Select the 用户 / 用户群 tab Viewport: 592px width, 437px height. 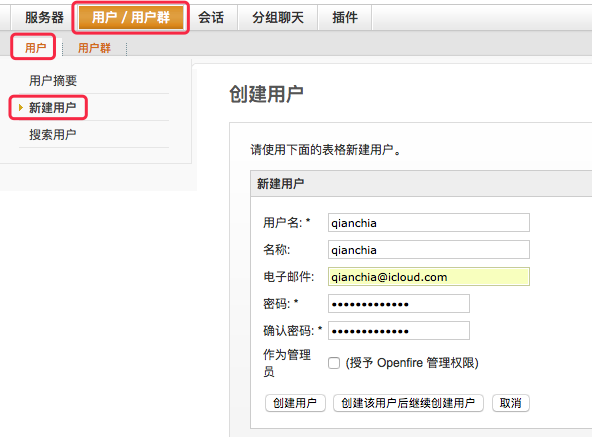click(x=131, y=17)
